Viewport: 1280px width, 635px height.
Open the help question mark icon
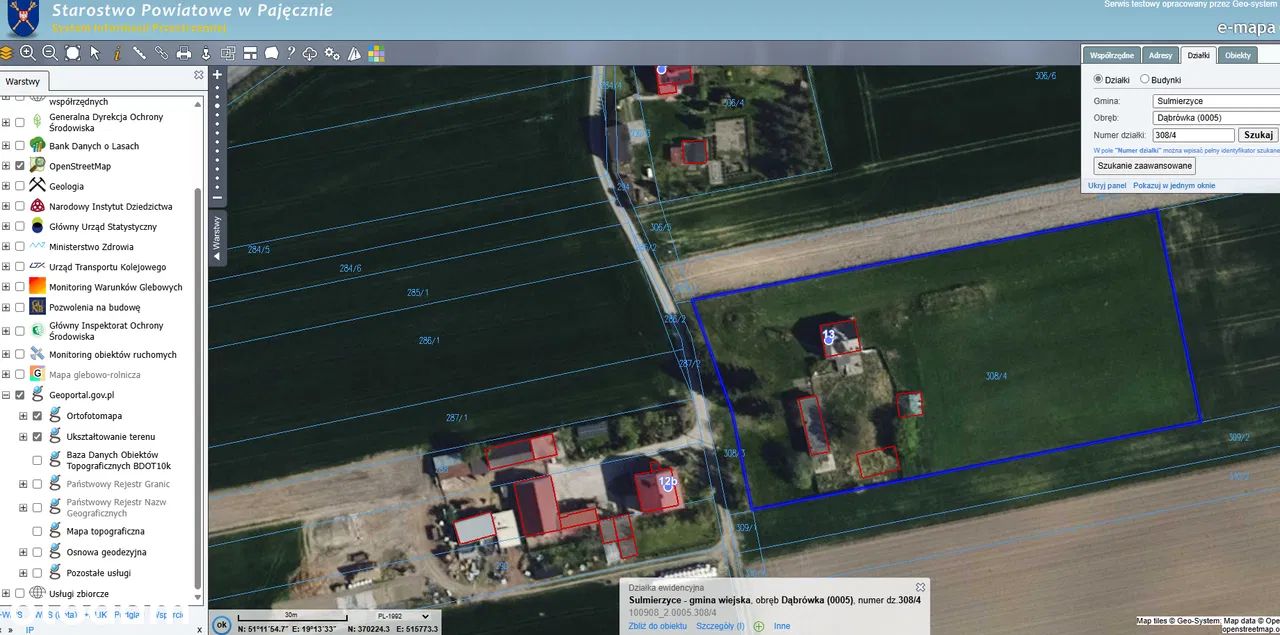(291, 53)
